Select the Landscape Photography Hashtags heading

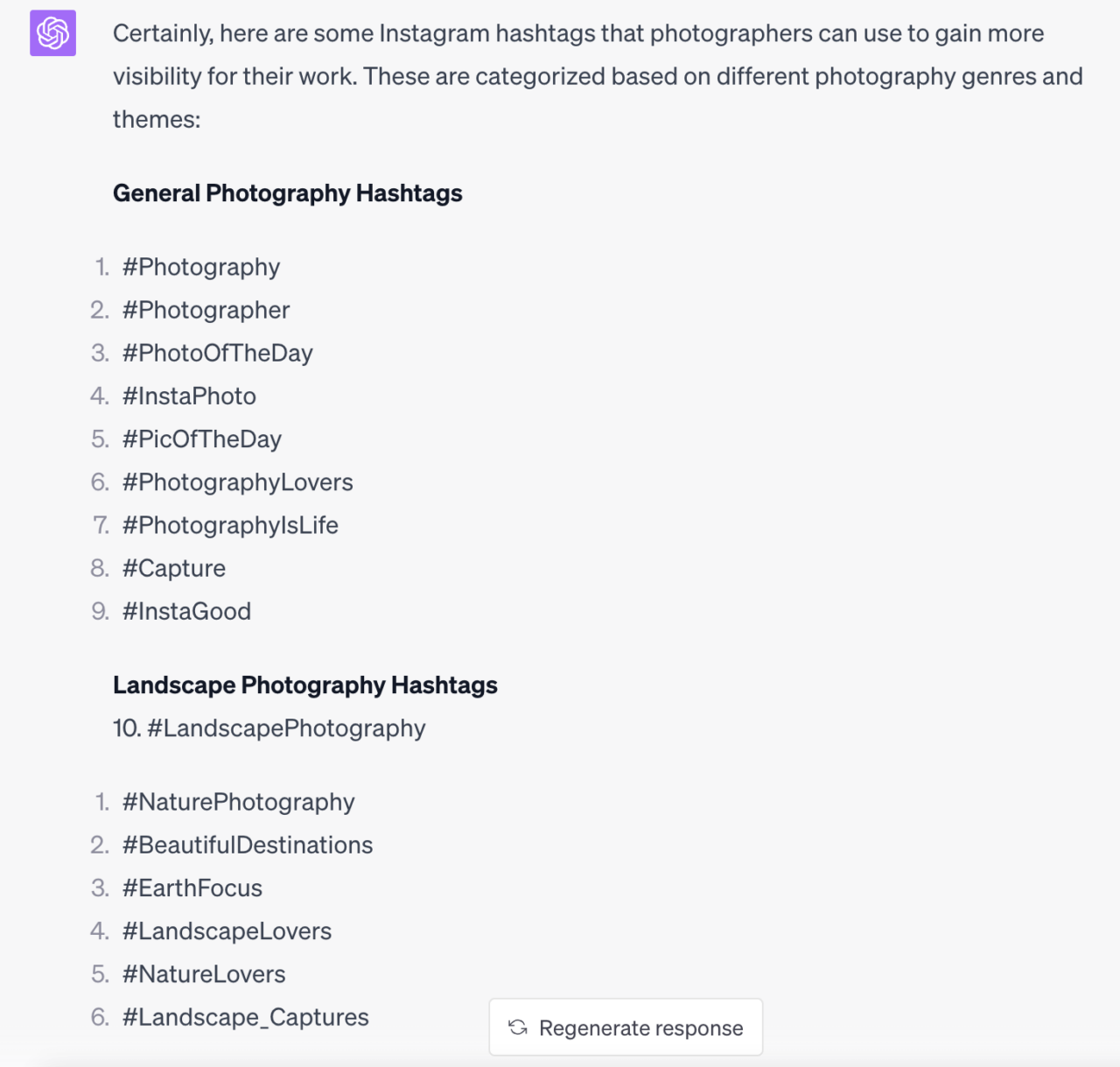(x=304, y=685)
